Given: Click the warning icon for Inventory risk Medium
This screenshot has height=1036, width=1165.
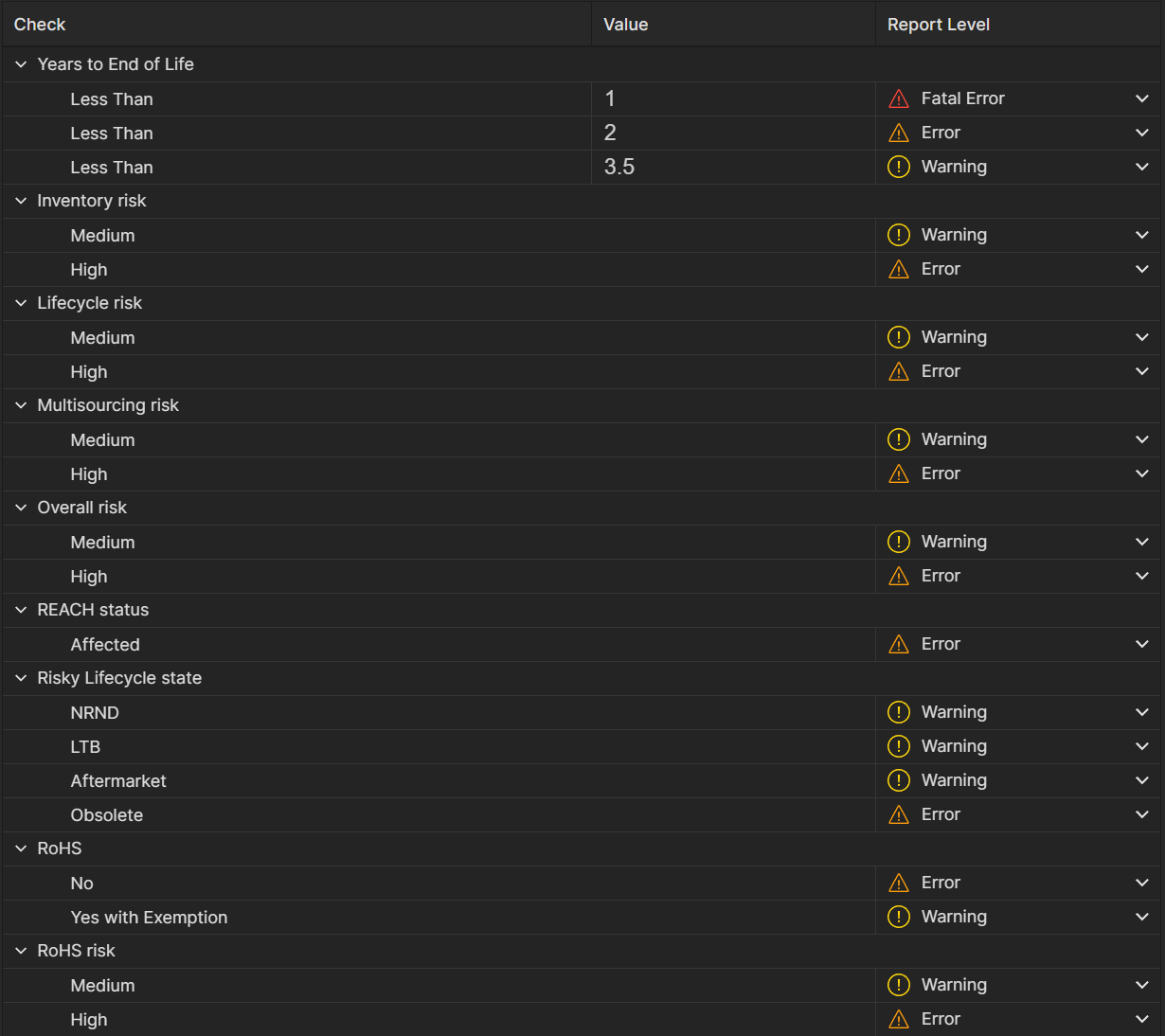Looking at the screenshot, I should tap(899, 235).
